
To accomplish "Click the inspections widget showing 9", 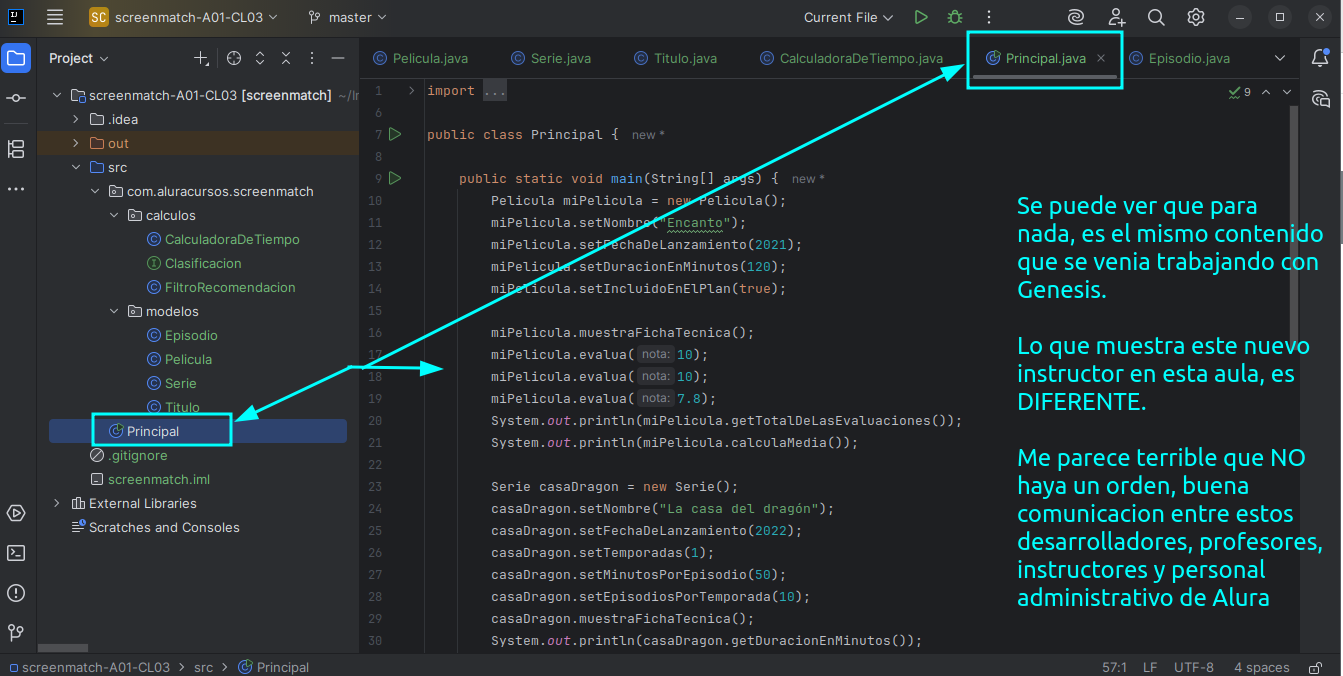I will tap(1240, 92).
